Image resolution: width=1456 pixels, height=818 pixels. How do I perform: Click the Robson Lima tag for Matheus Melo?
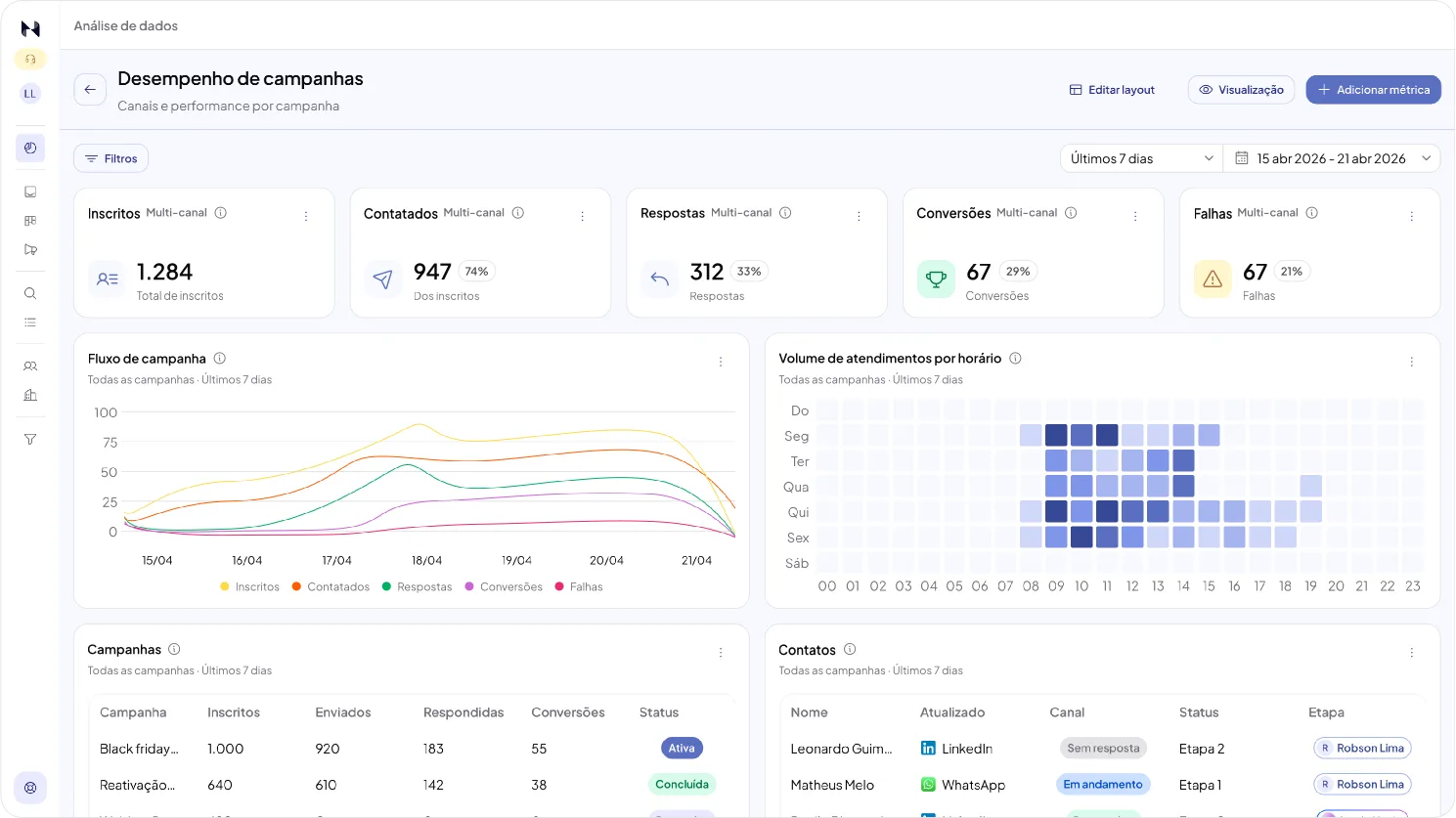pyautogui.click(x=1363, y=785)
